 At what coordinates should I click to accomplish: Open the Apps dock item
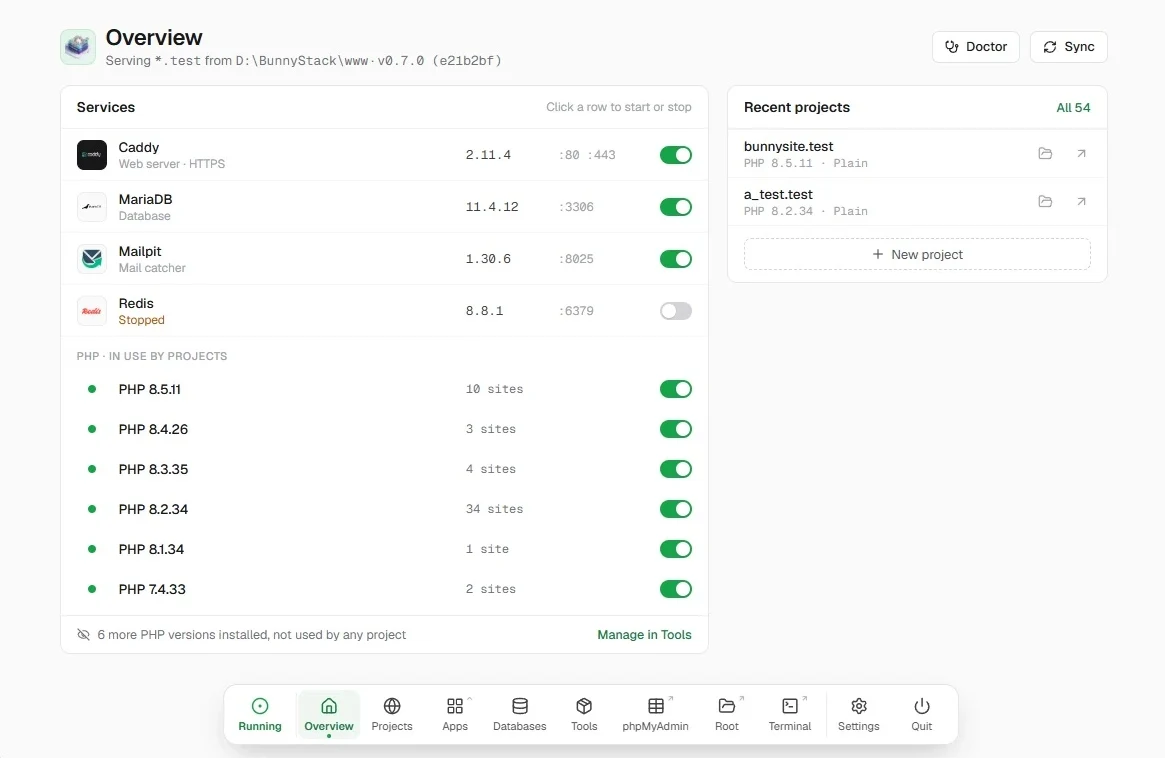click(455, 714)
